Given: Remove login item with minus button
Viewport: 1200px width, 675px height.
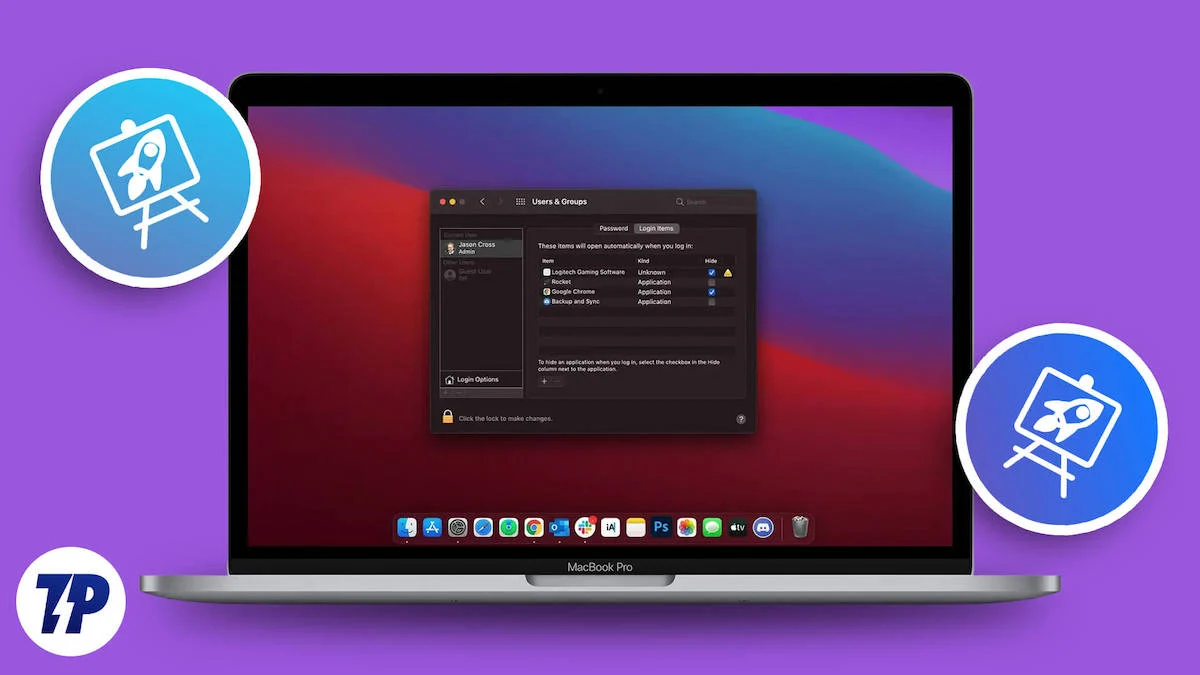Looking at the screenshot, I should pyautogui.click(x=557, y=381).
